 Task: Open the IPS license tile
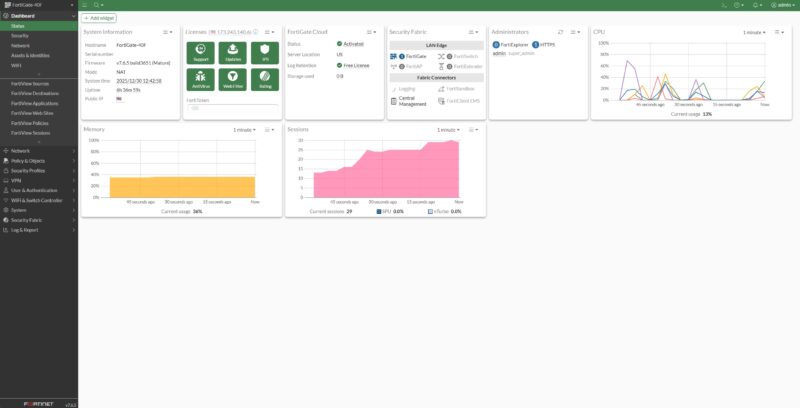click(265, 53)
